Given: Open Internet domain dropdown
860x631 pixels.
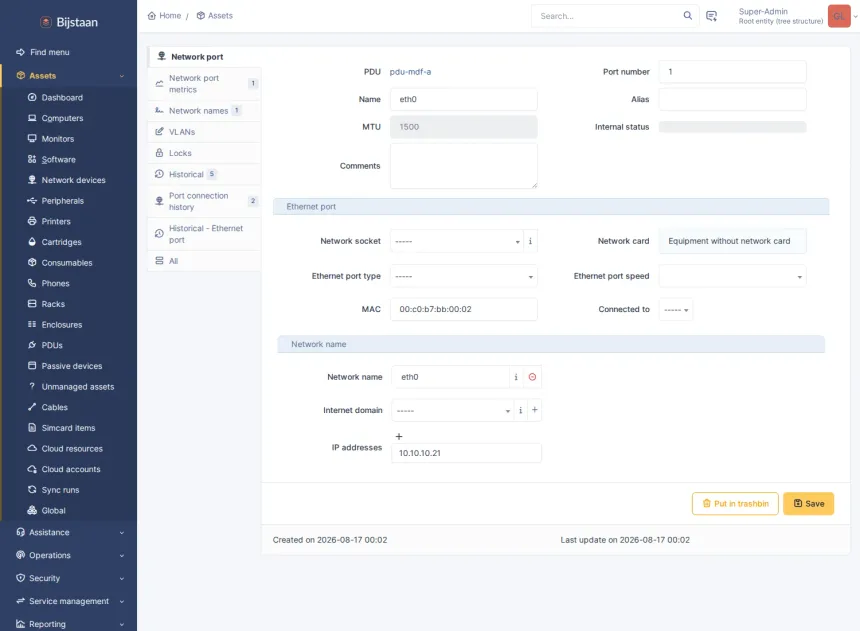Looking at the screenshot, I should [x=452, y=410].
